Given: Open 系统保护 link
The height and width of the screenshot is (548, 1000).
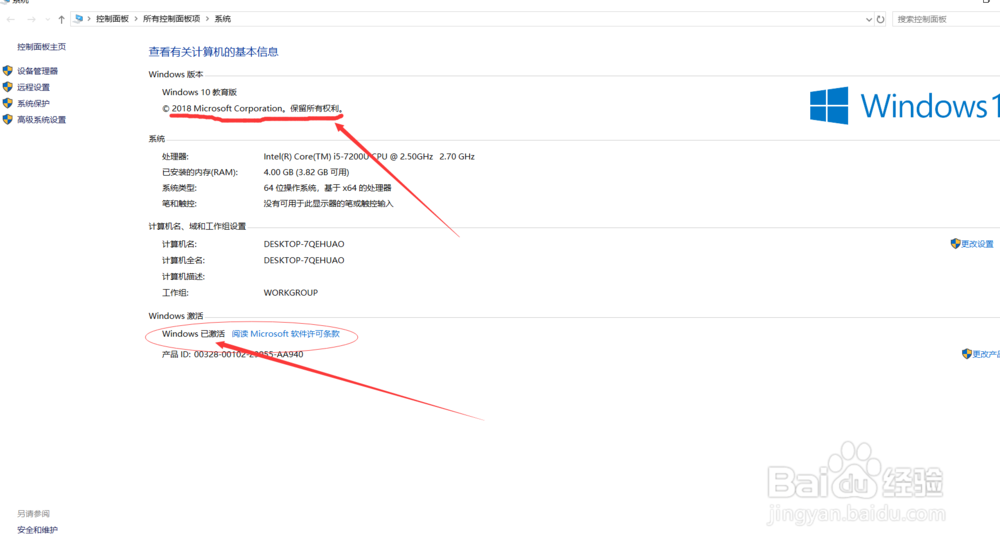Looking at the screenshot, I should click(x=33, y=103).
